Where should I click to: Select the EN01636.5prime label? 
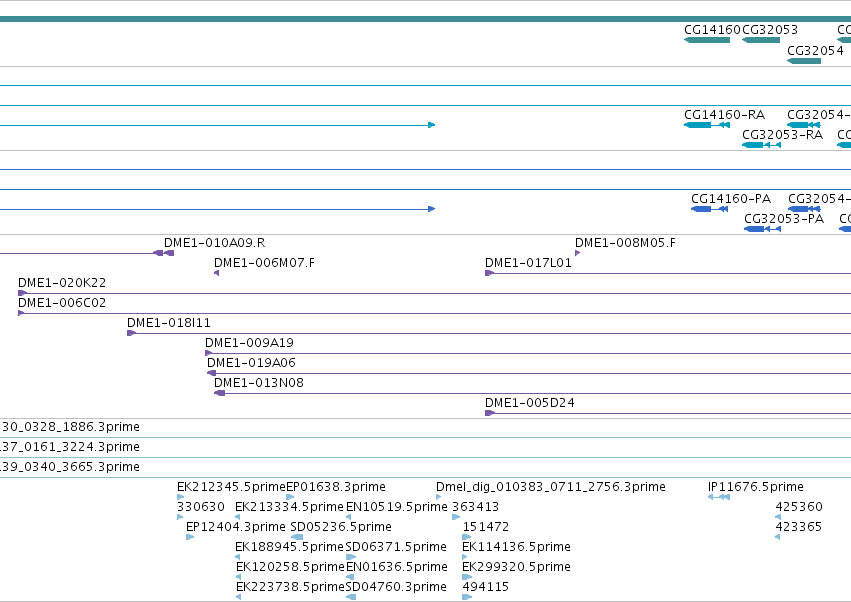(397, 567)
